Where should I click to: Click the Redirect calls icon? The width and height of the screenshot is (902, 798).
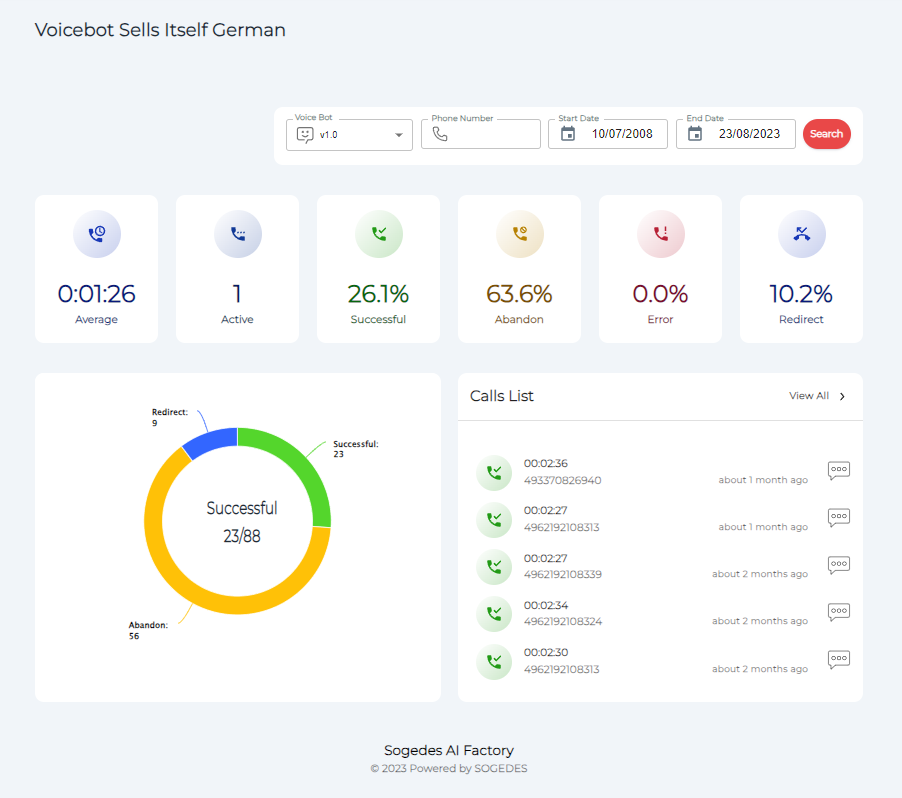[x=801, y=234]
